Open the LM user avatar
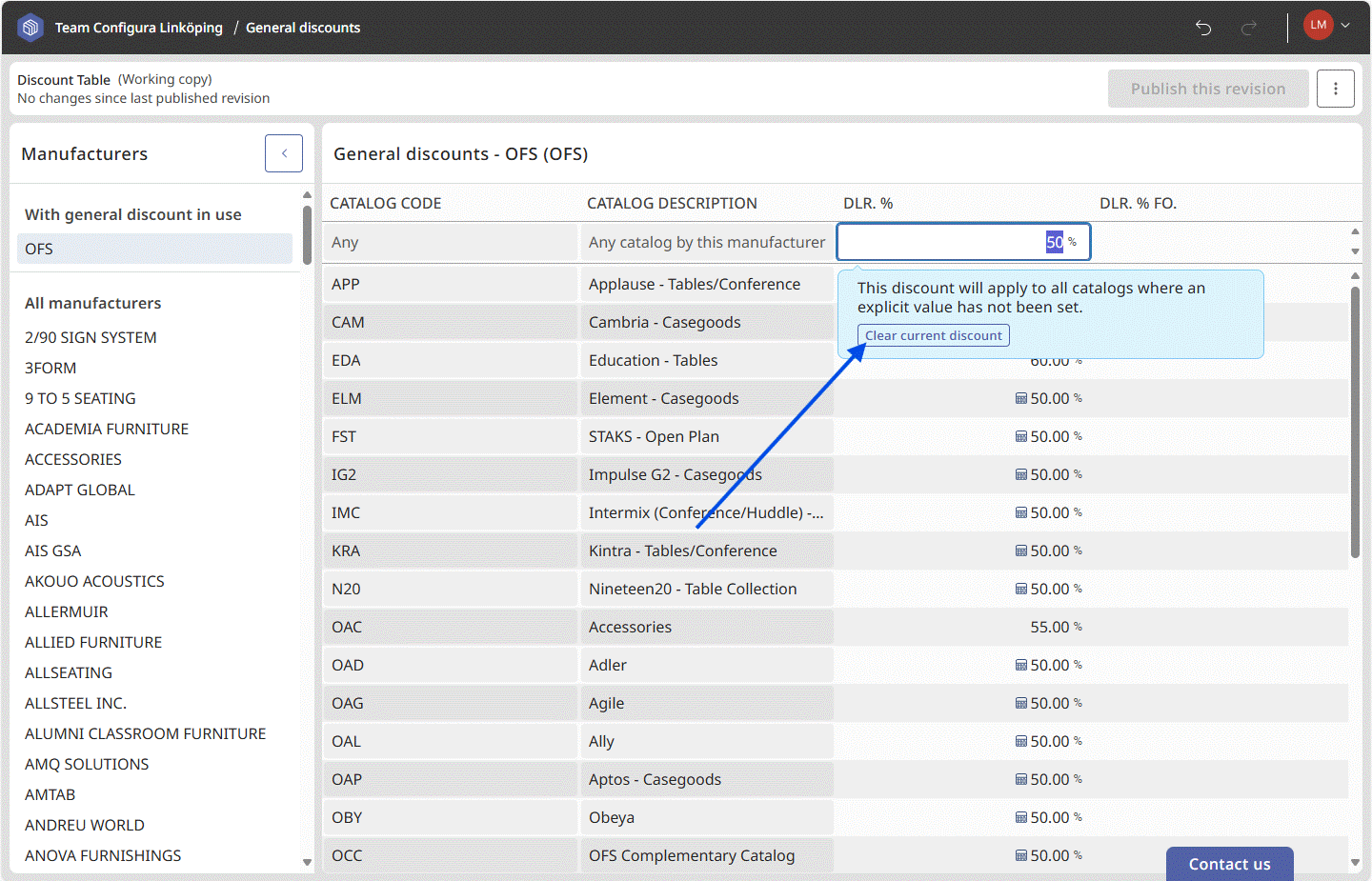The height and width of the screenshot is (881, 1372). (1319, 26)
